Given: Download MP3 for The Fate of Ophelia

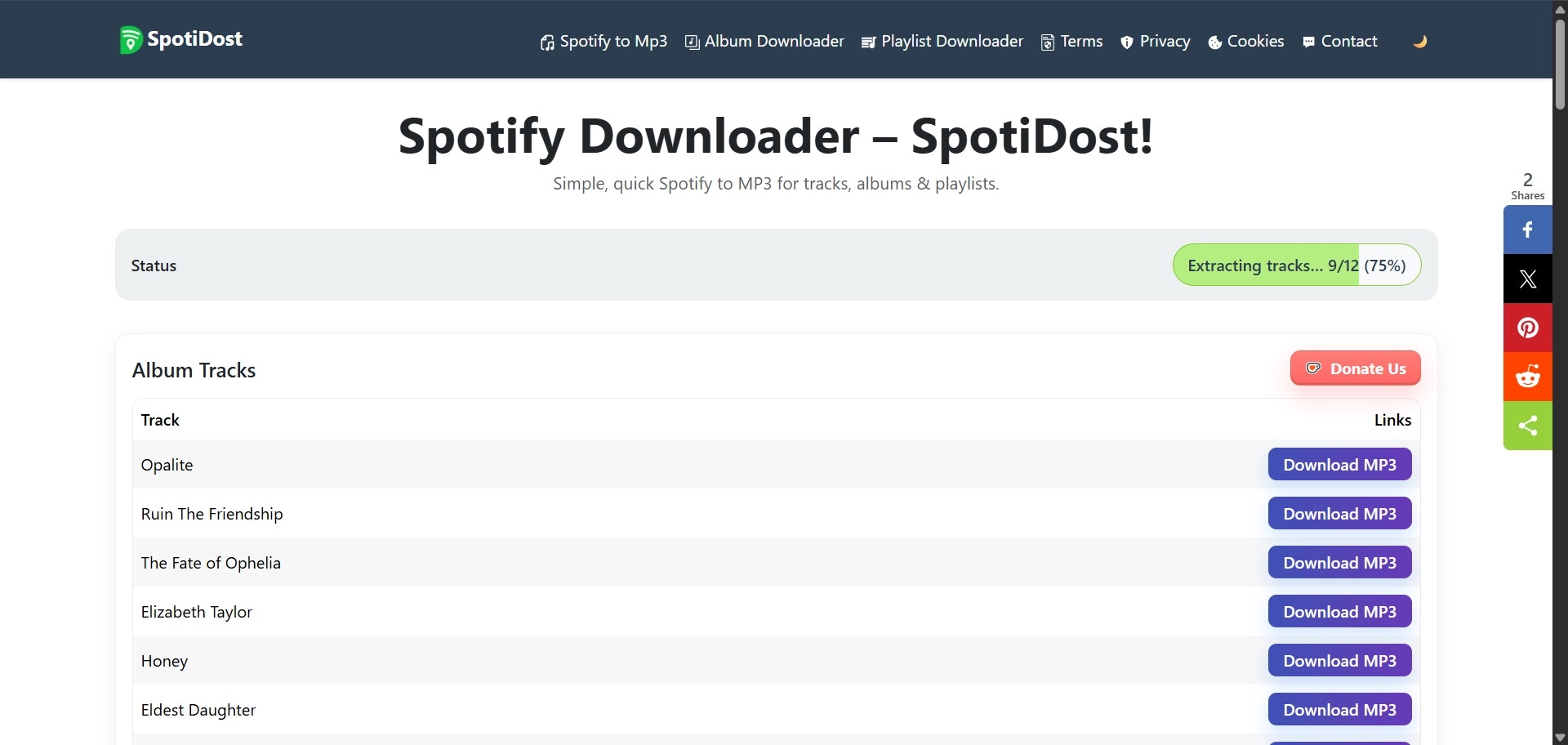Looking at the screenshot, I should (x=1339, y=562).
